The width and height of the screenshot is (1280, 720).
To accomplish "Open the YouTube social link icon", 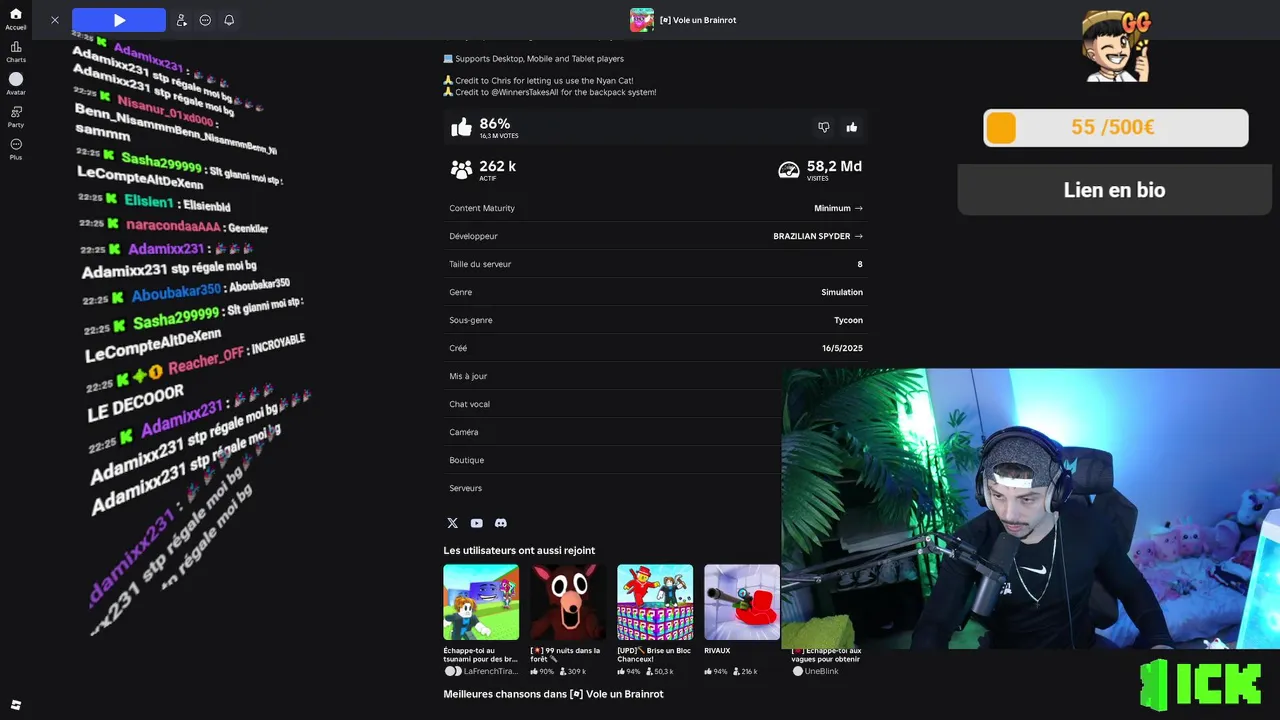I will 476,523.
